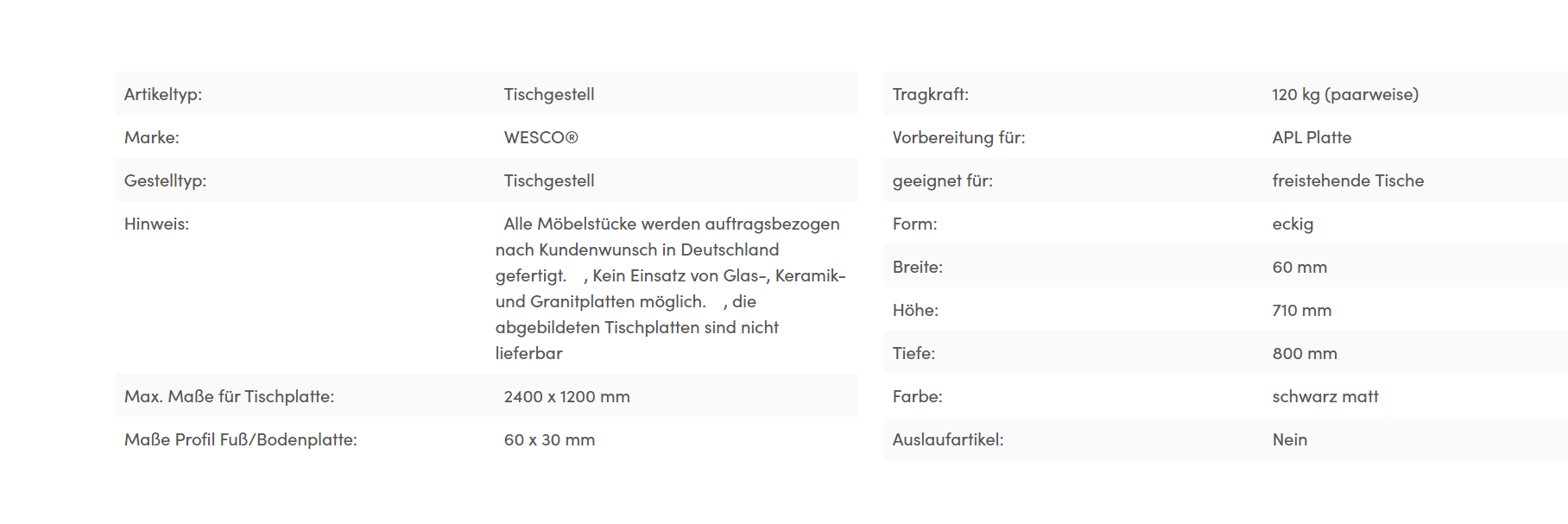
Task: Select the Tiefe 800 mm value
Action: pyautogui.click(x=1305, y=353)
